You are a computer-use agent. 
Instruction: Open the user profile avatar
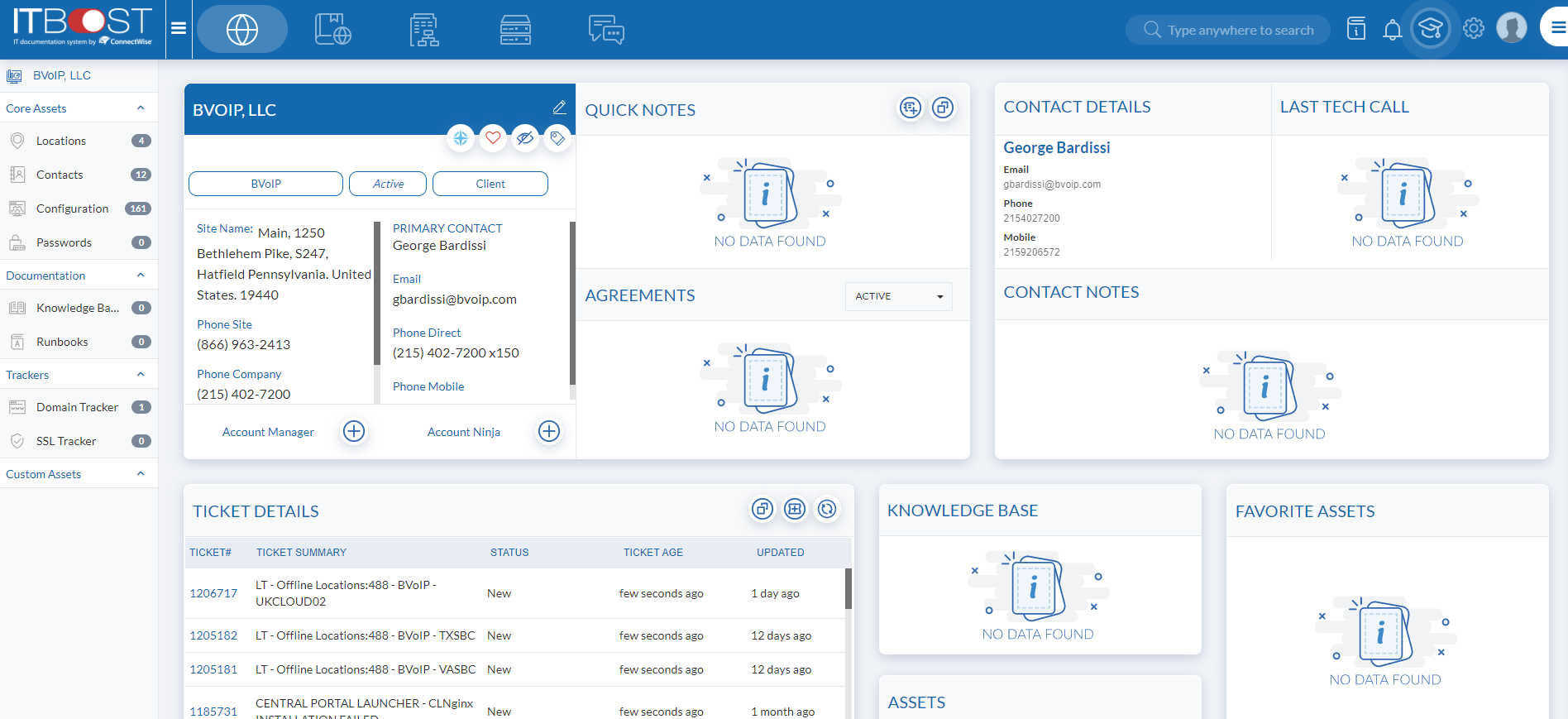1512,28
